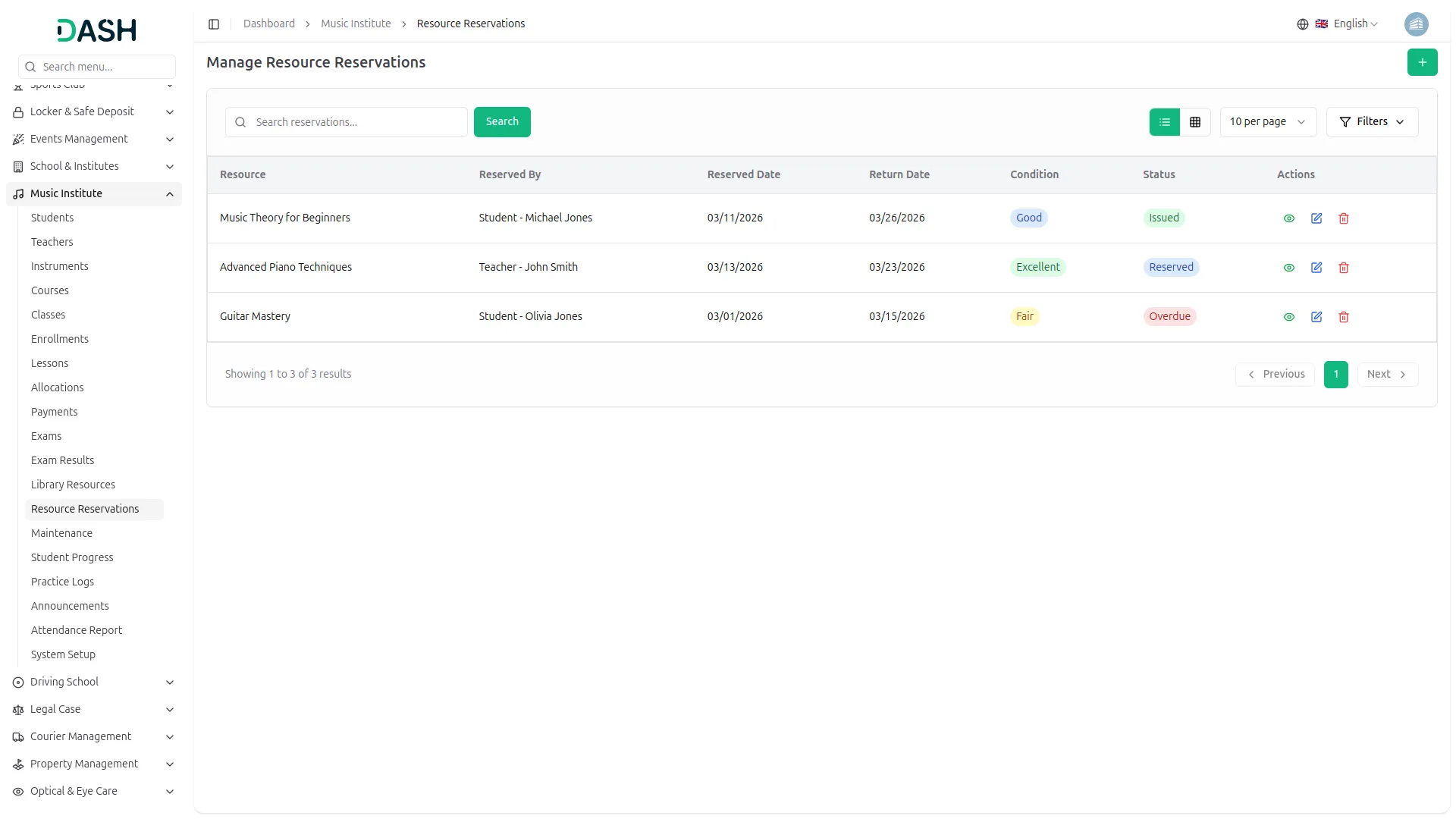The image size is (1456, 819).
Task: Switch to grid view layout
Action: 1195,122
